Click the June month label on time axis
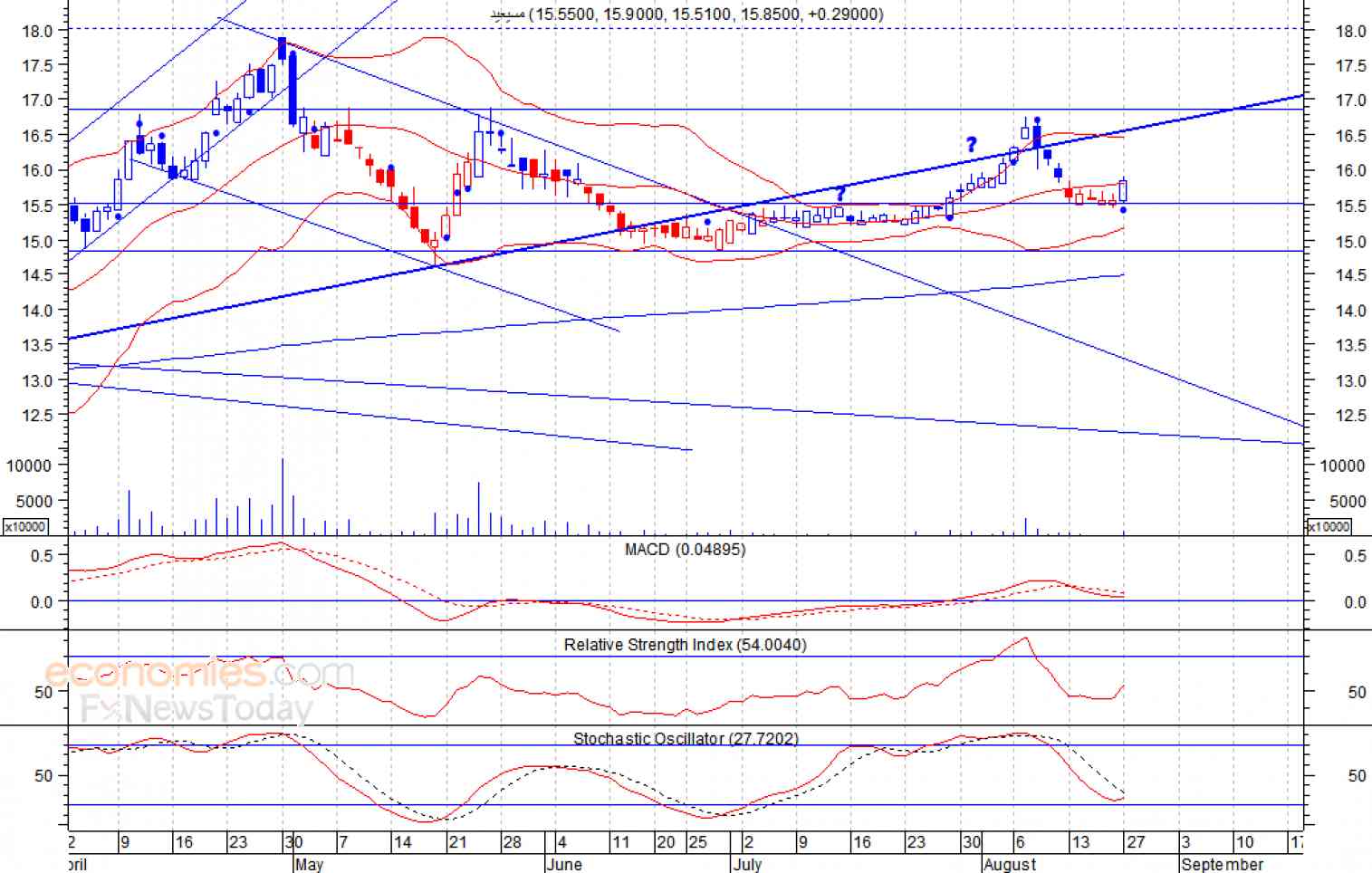The width and height of the screenshot is (1372, 873). 564,864
